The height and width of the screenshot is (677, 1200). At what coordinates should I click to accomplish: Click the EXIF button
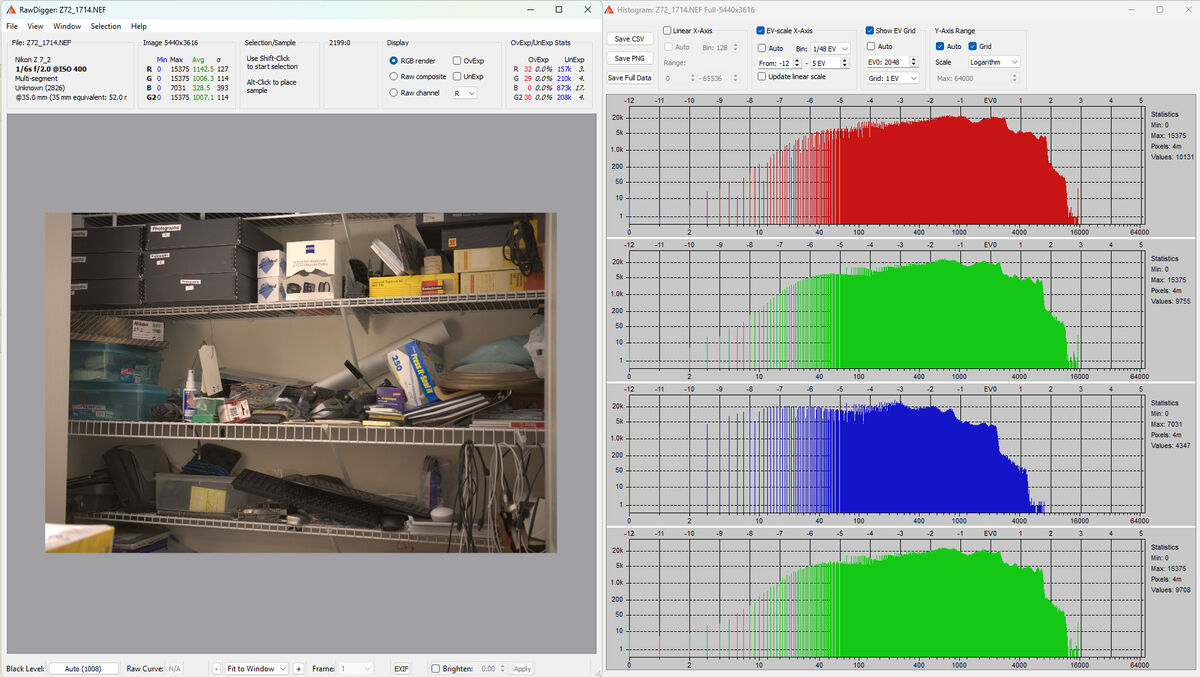click(401, 668)
